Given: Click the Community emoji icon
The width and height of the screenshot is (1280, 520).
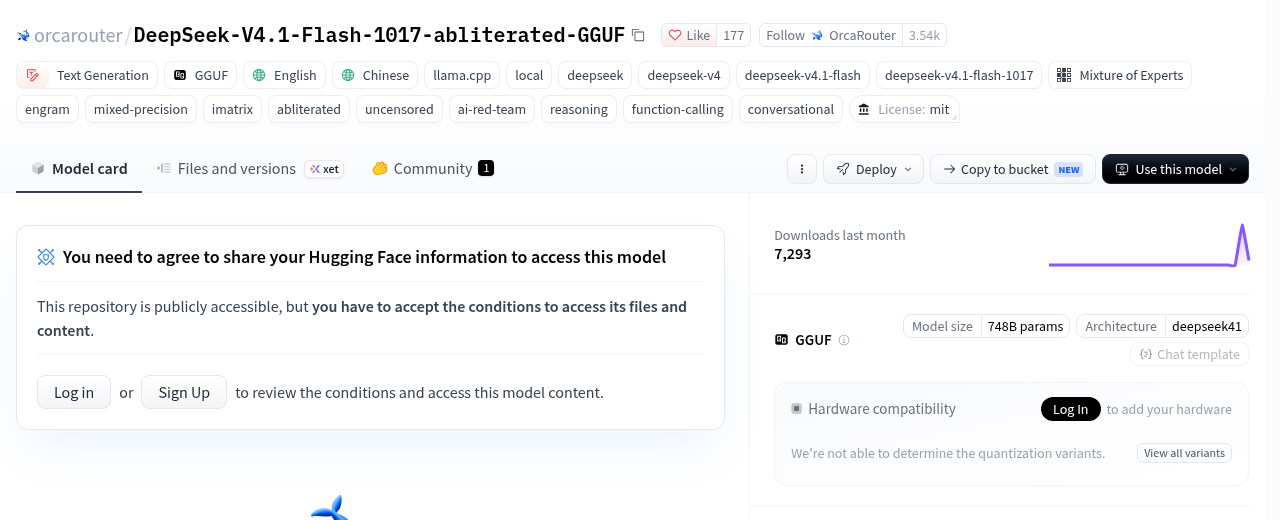Looking at the screenshot, I should point(380,168).
